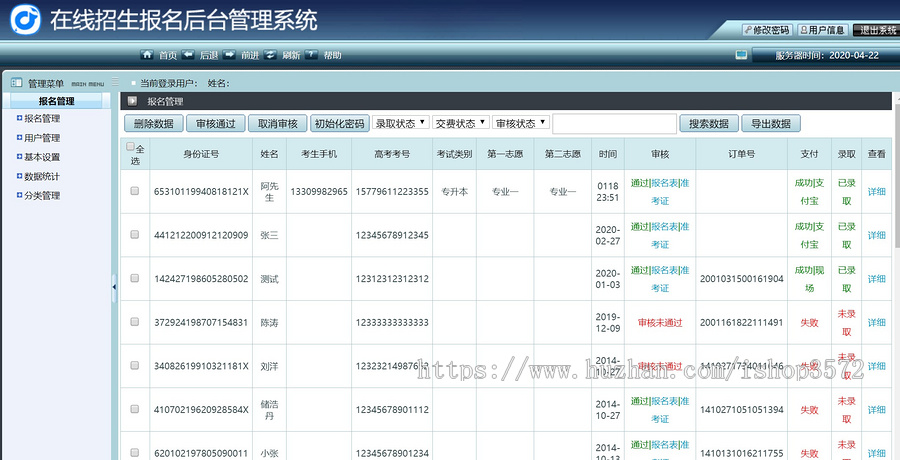Click the help question icon beside 帮助
Image resolution: width=900 pixels, height=460 pixels.
point(311,55)
